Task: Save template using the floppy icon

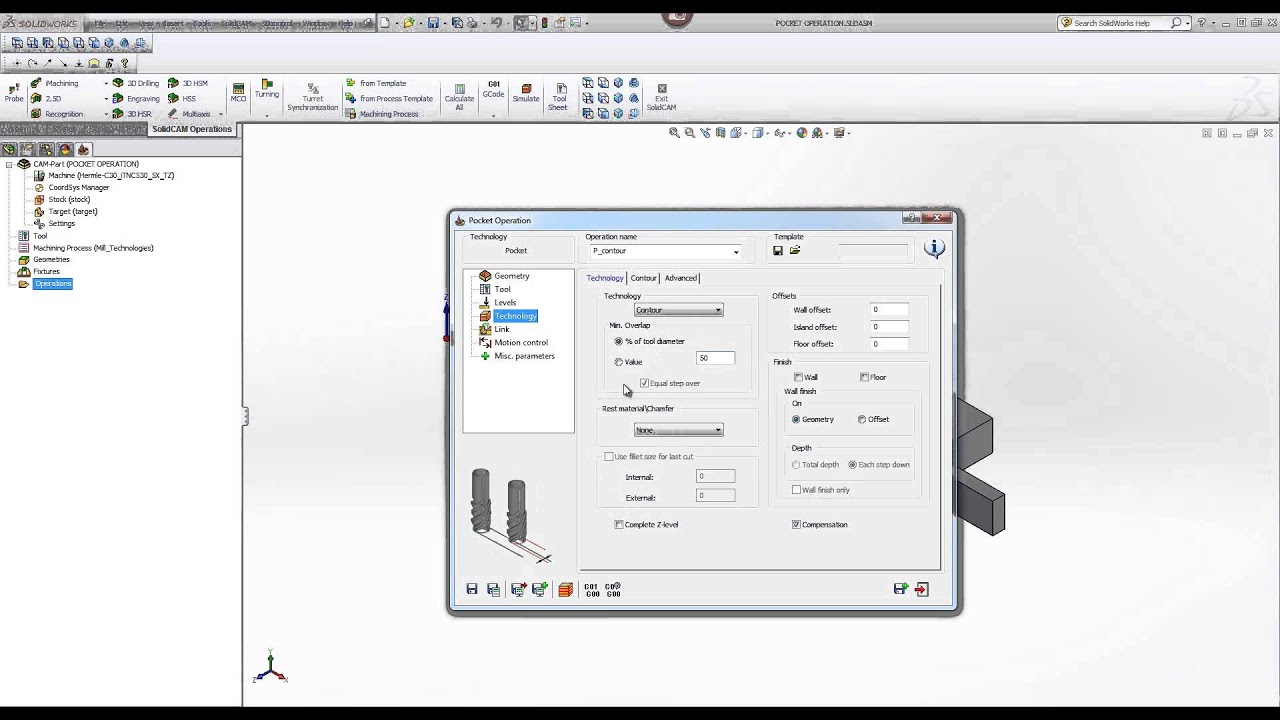Action: (778, 251)
